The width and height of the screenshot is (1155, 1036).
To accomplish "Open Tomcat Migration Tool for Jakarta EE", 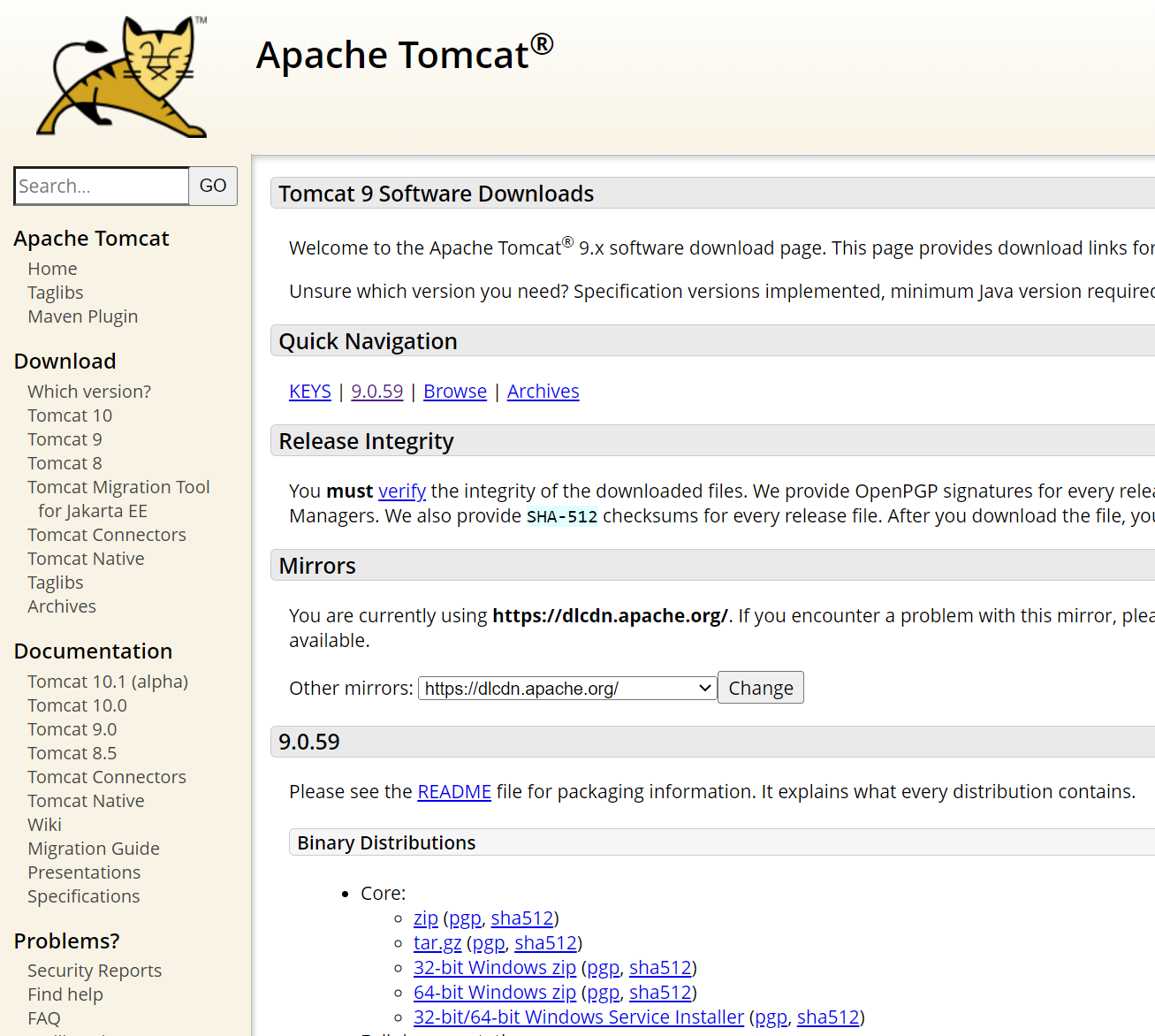I will [x=118, y=499].
